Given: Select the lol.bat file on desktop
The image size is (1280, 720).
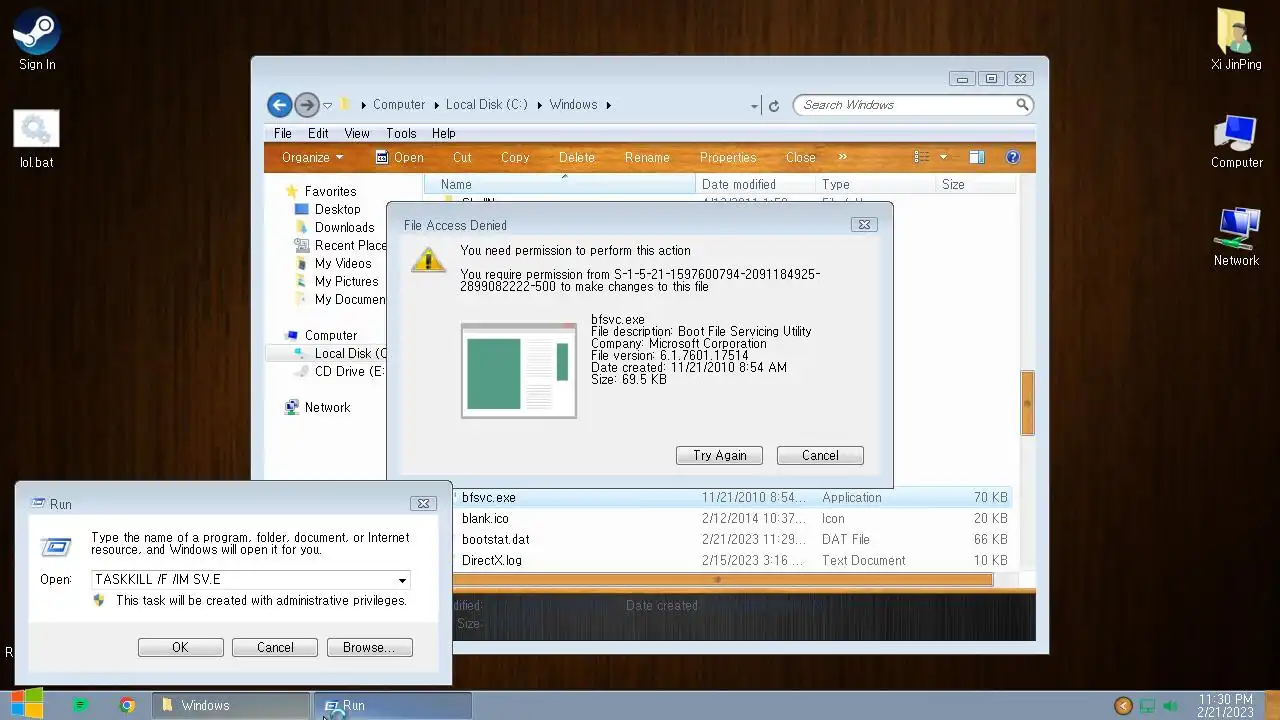Looking at the screenshot, I should (37, 139).
